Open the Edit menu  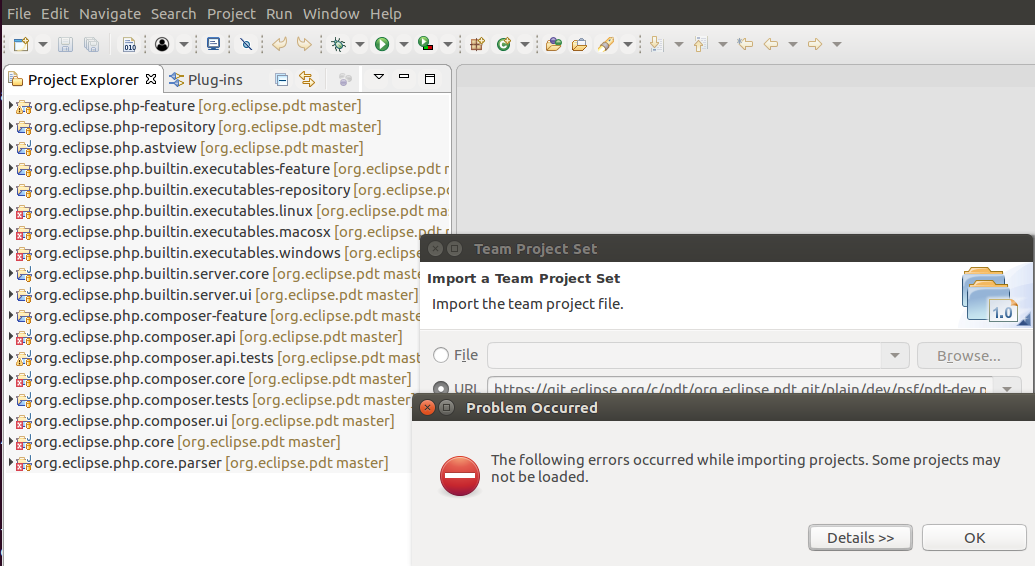click(55, 13)
